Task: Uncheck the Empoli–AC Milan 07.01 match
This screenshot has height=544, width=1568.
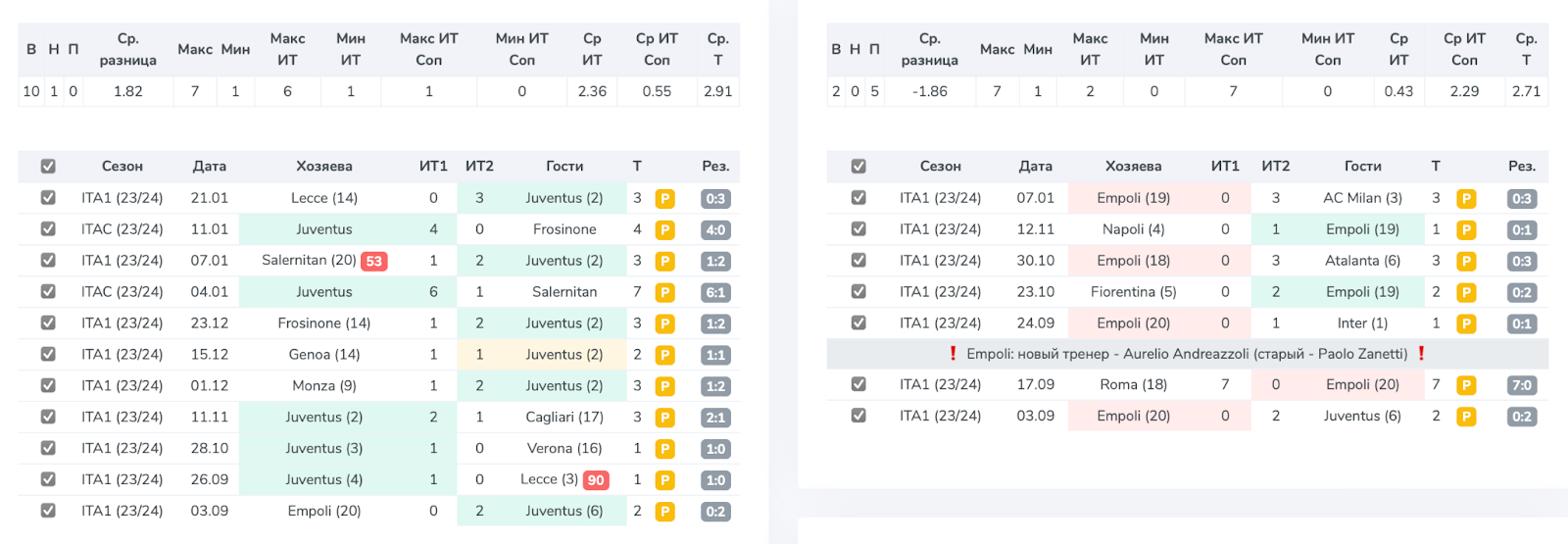Action: (858, 198)
